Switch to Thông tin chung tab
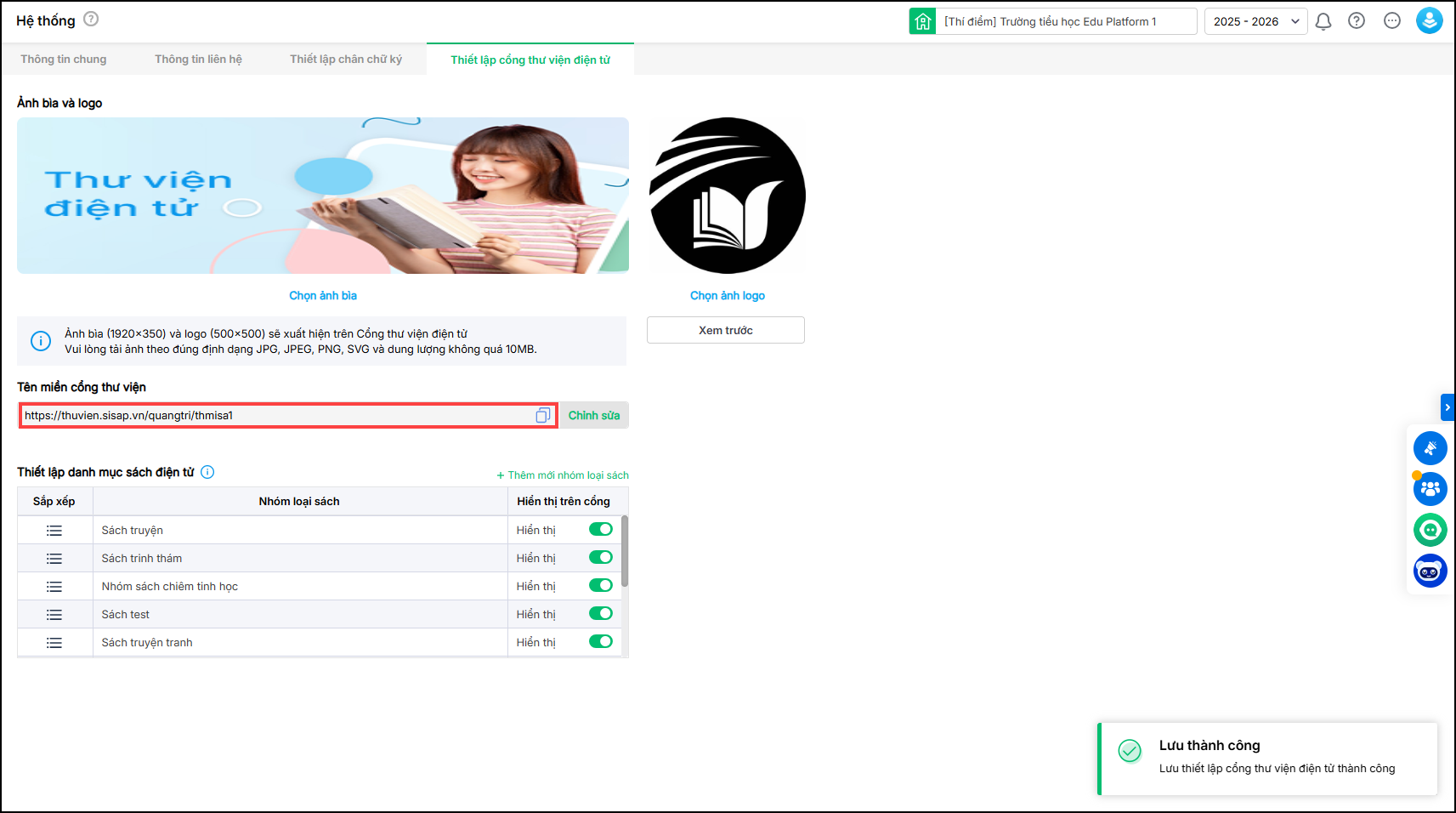The image size is (1456, 813). coord(64,59)
